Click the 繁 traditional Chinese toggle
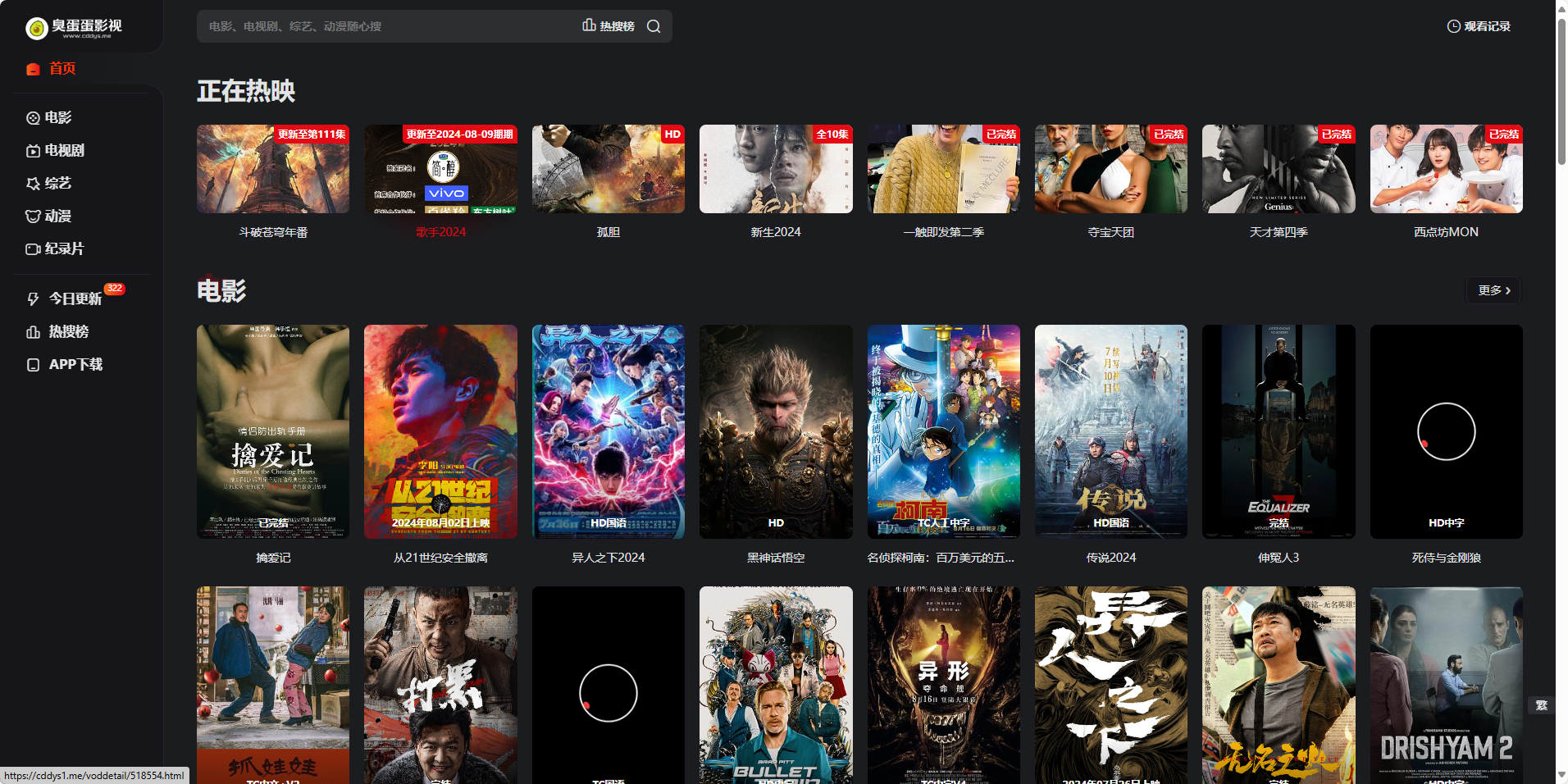The height and width of the screenshot is (784, 1568). pos(1541,706)
